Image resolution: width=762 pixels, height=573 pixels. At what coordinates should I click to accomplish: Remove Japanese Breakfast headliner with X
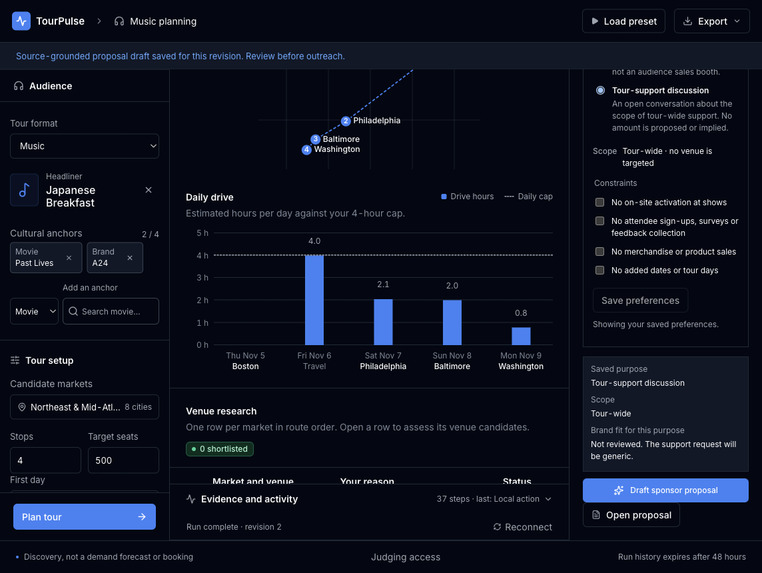tap(148, 190)
